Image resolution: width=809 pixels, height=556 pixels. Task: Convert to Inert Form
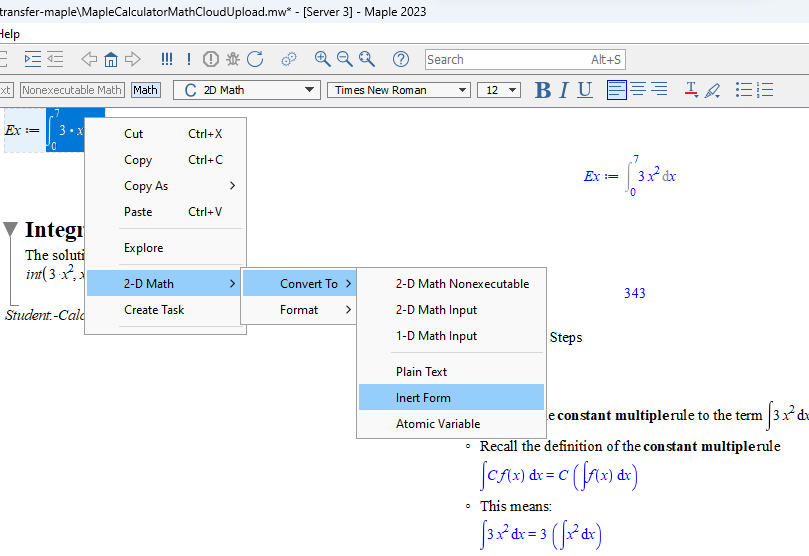pos(451,397)
